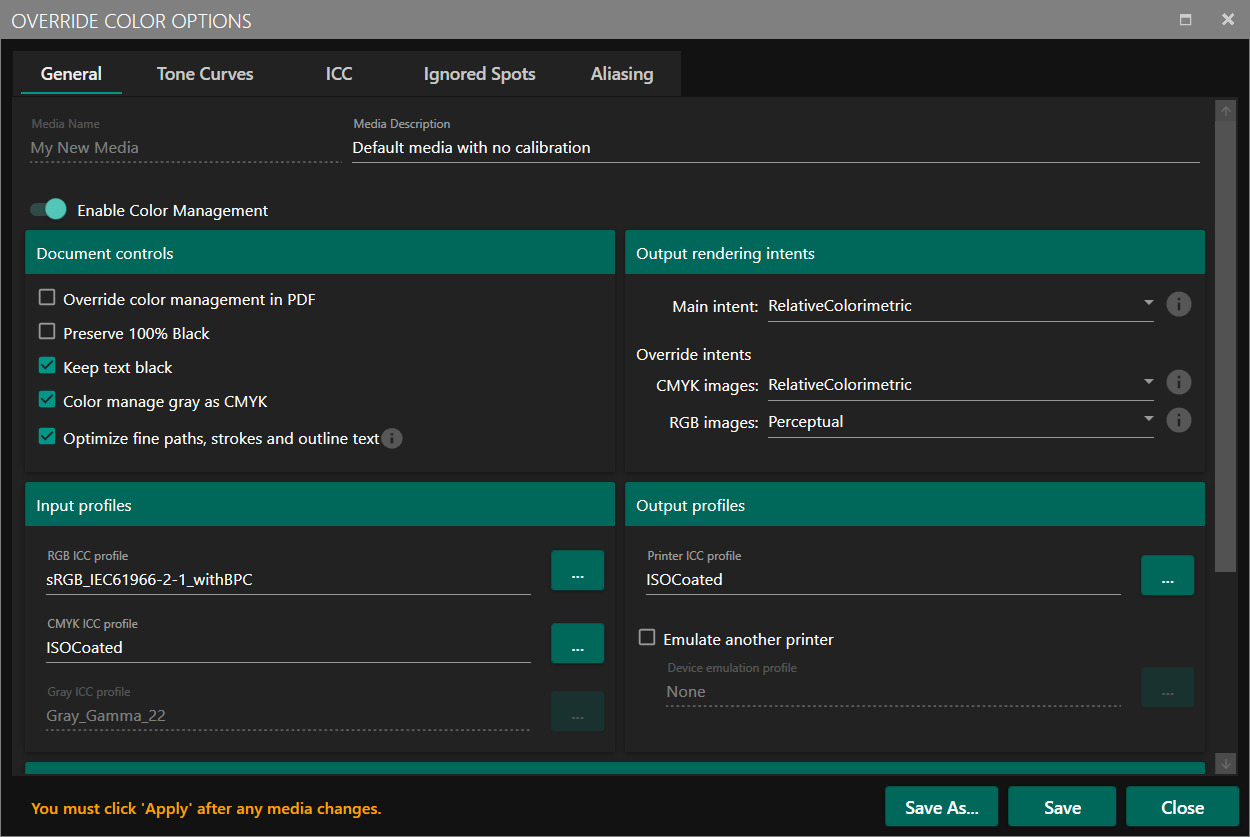The height and width of the screenshot is (837, 1250).
Task: Open the RGB images intent dropdown
Action: [x=960, y=421]
